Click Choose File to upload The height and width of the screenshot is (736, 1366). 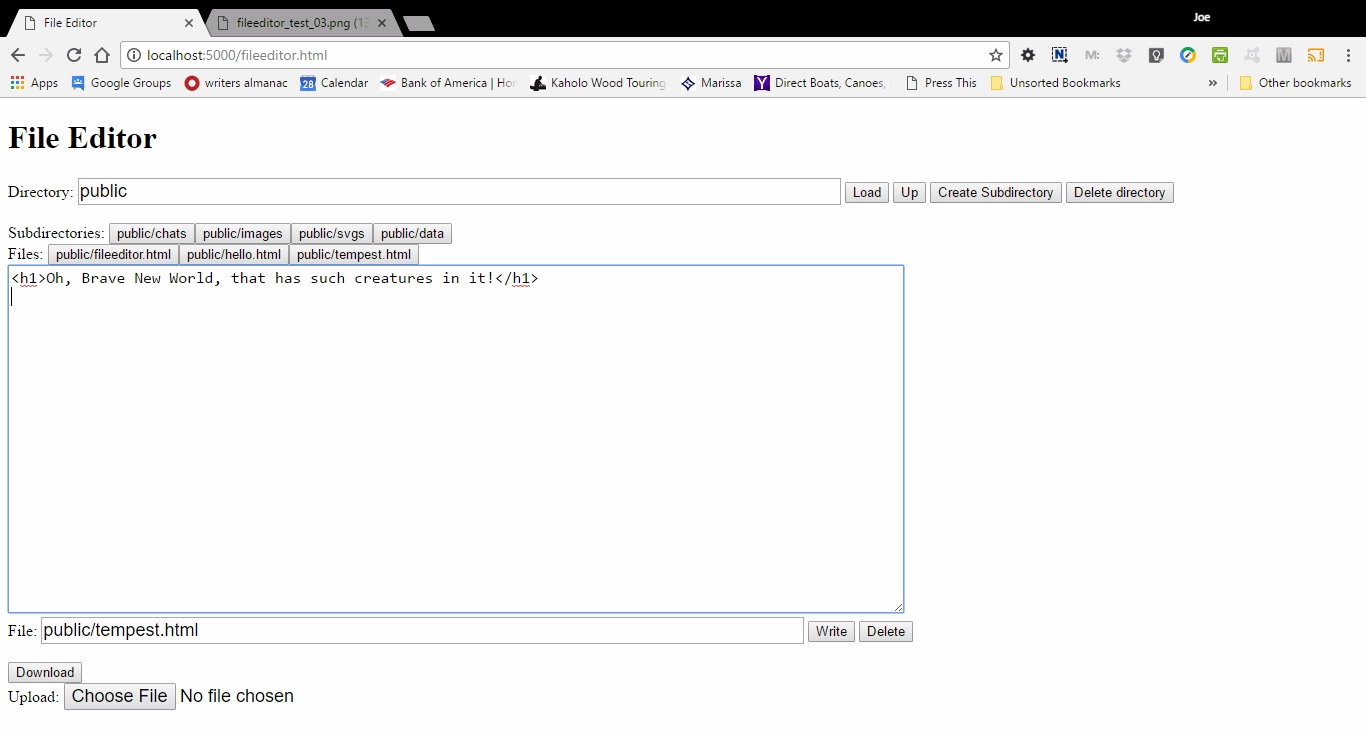click(120, 696)
